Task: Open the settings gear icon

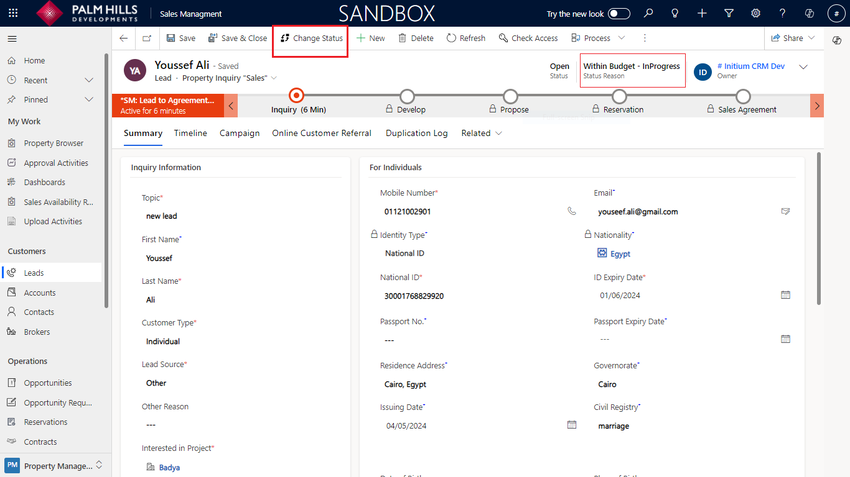Action: [x=755, y=14]
